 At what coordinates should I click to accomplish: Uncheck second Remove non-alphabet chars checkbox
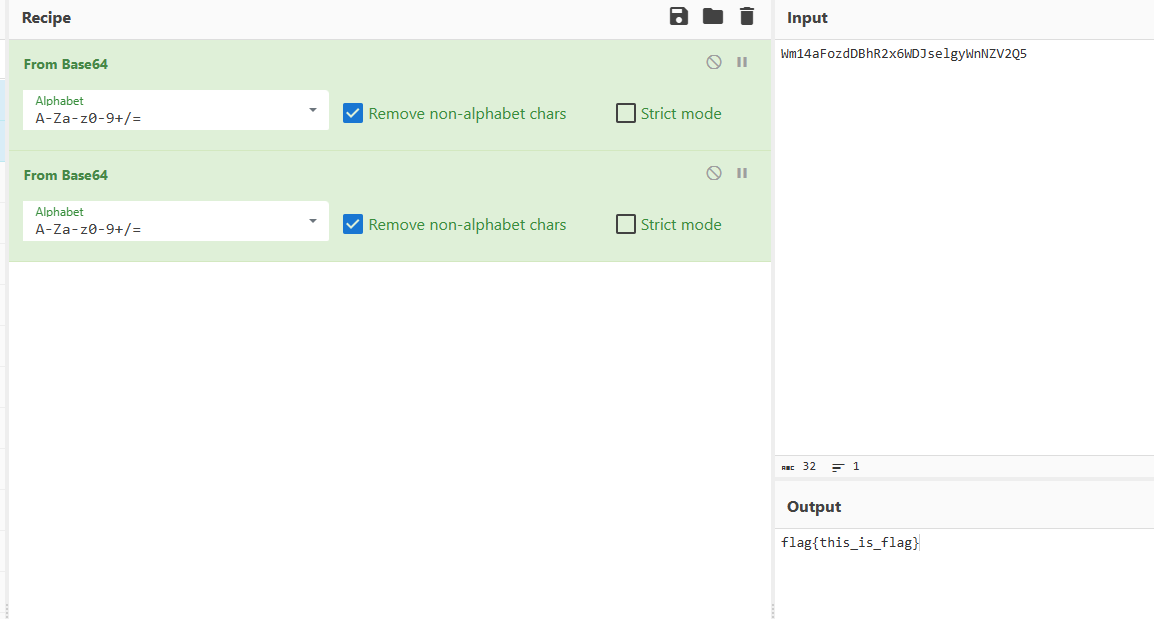353,224
